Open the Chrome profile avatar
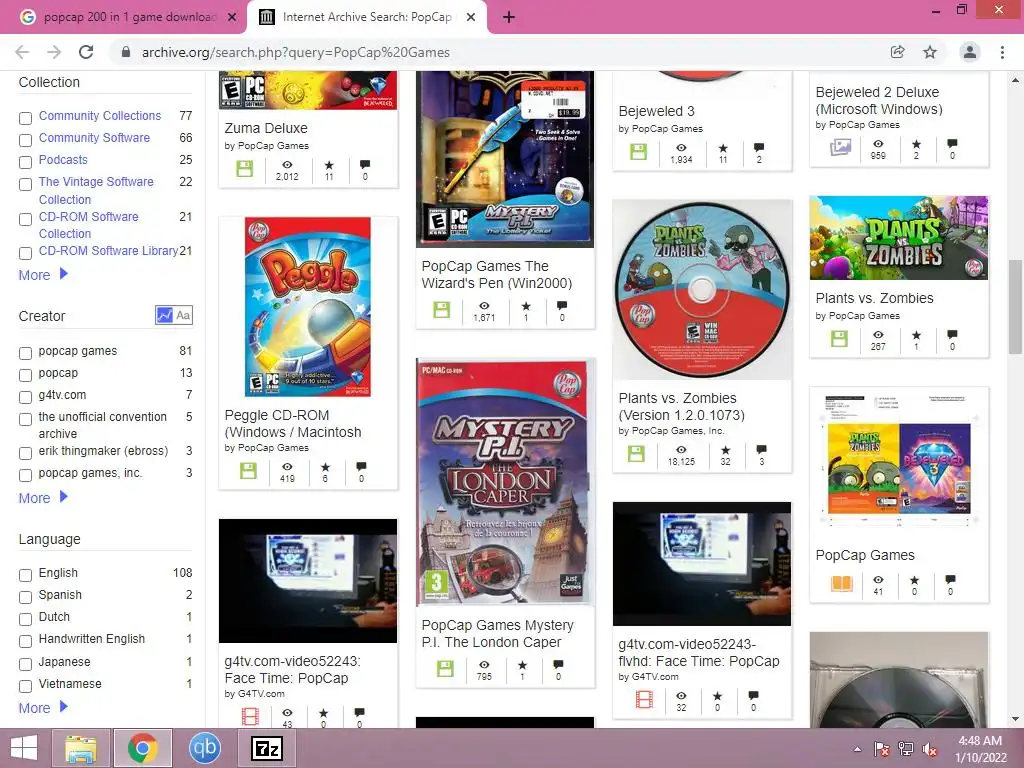The image size is (1024, 768). pos(970,52)
